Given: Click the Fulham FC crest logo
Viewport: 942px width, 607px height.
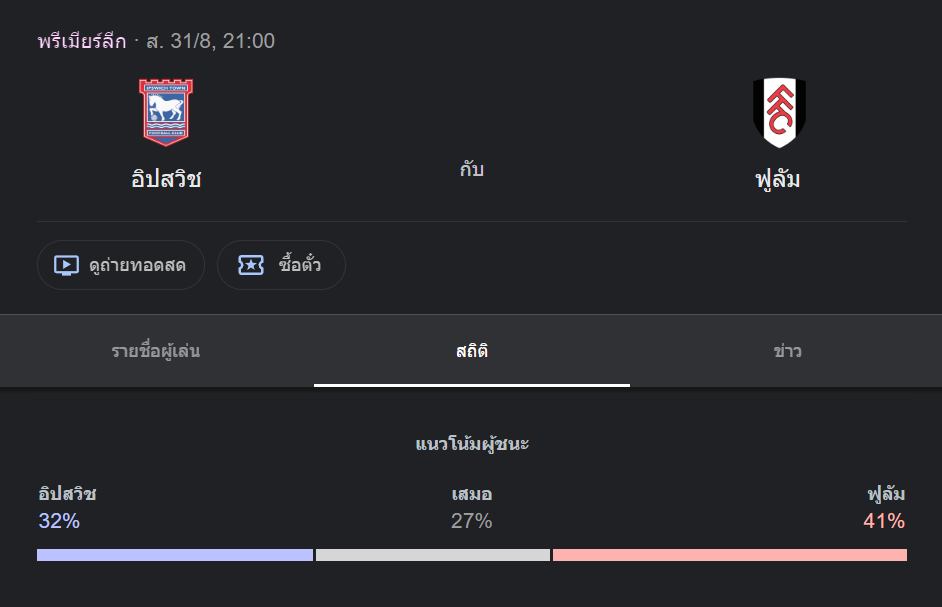Looking at the screenshot, I should [x=779, y=112].
